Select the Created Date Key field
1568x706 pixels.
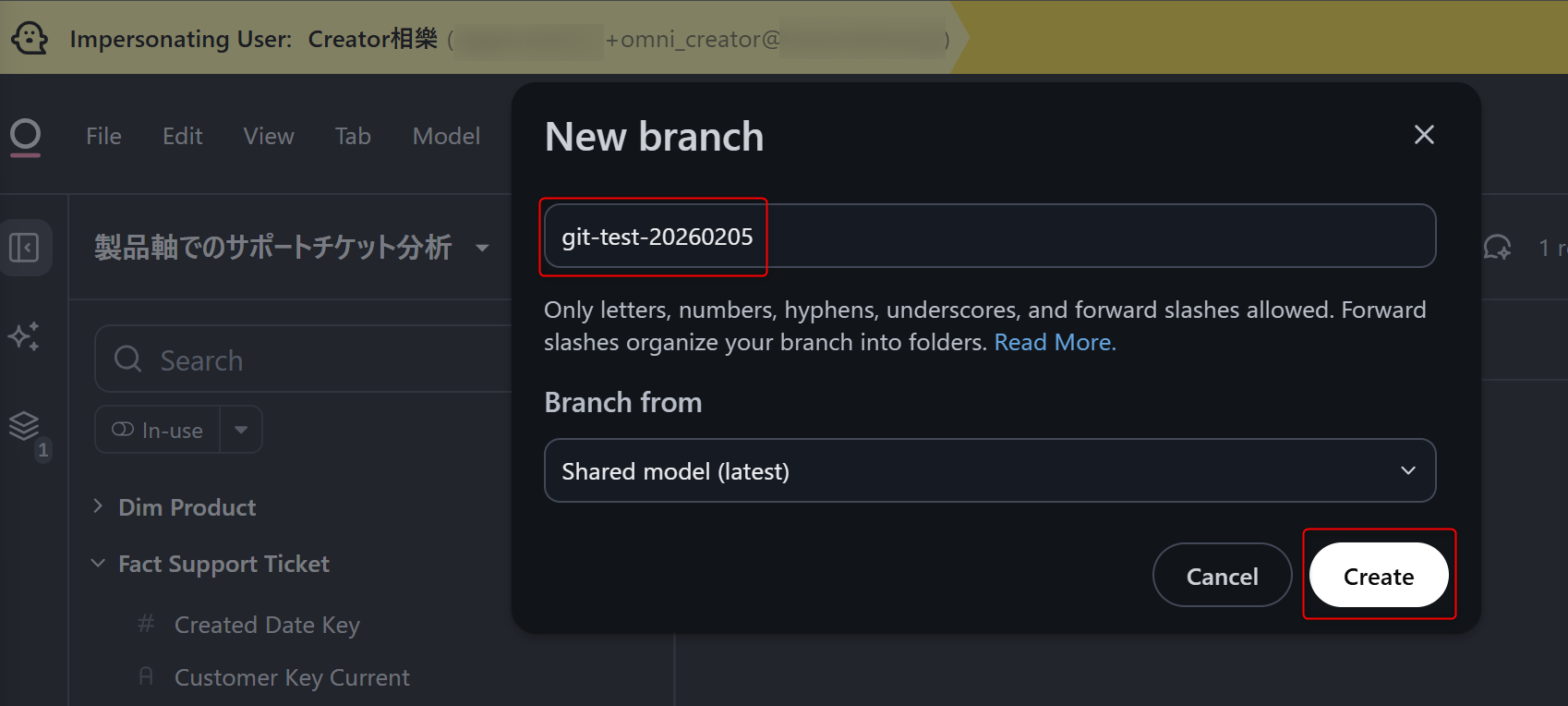pos(267,626)
